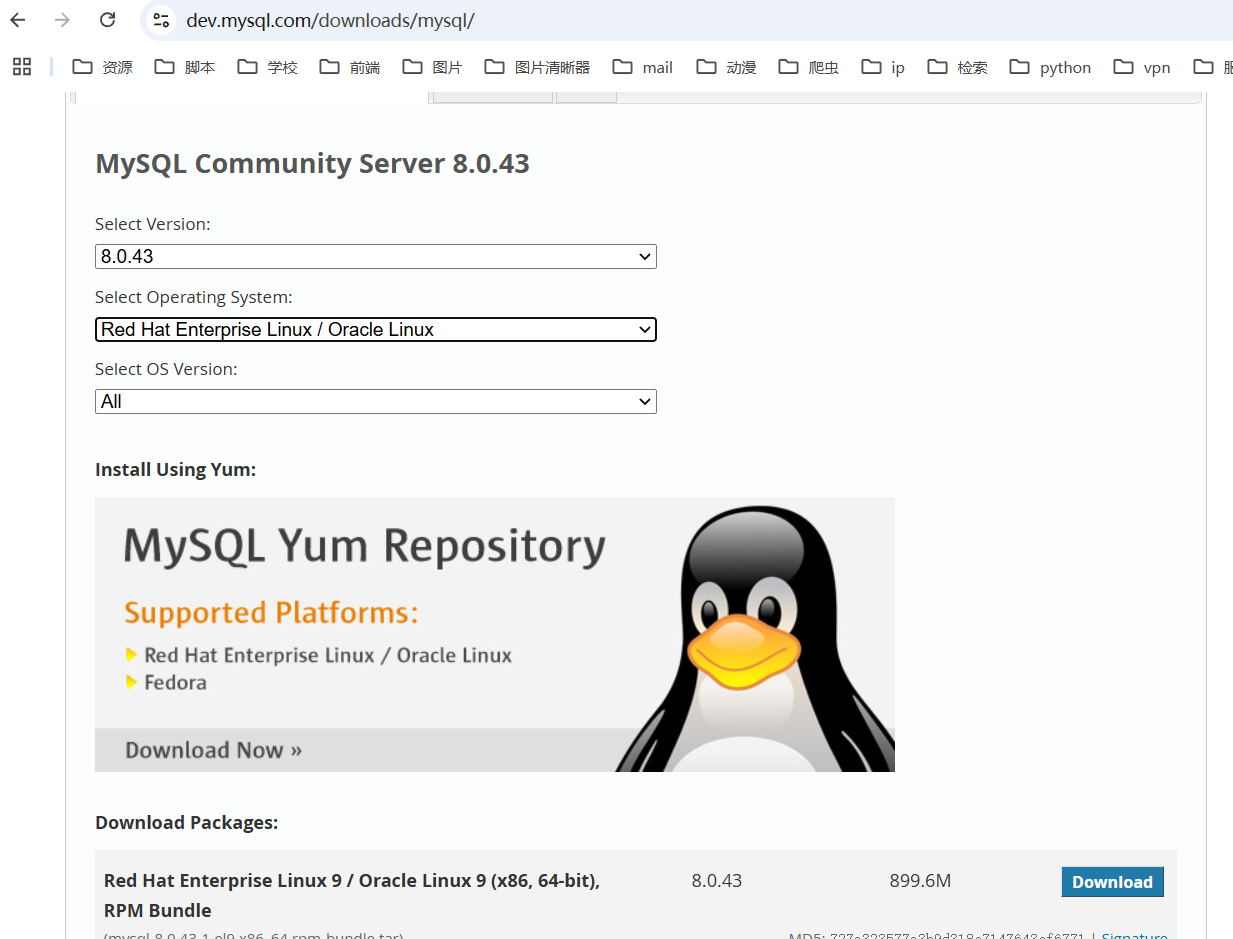Open the 动漫 bookmark folder
The height and width of the screenshot is (939, 1233).
(x=727, y=67)
